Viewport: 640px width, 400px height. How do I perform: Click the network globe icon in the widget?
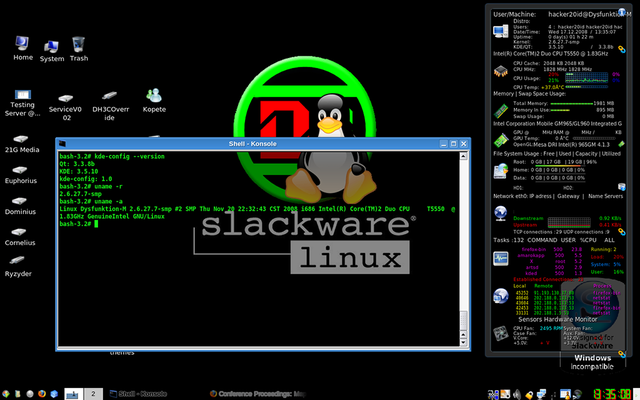[x=500, y=213]
